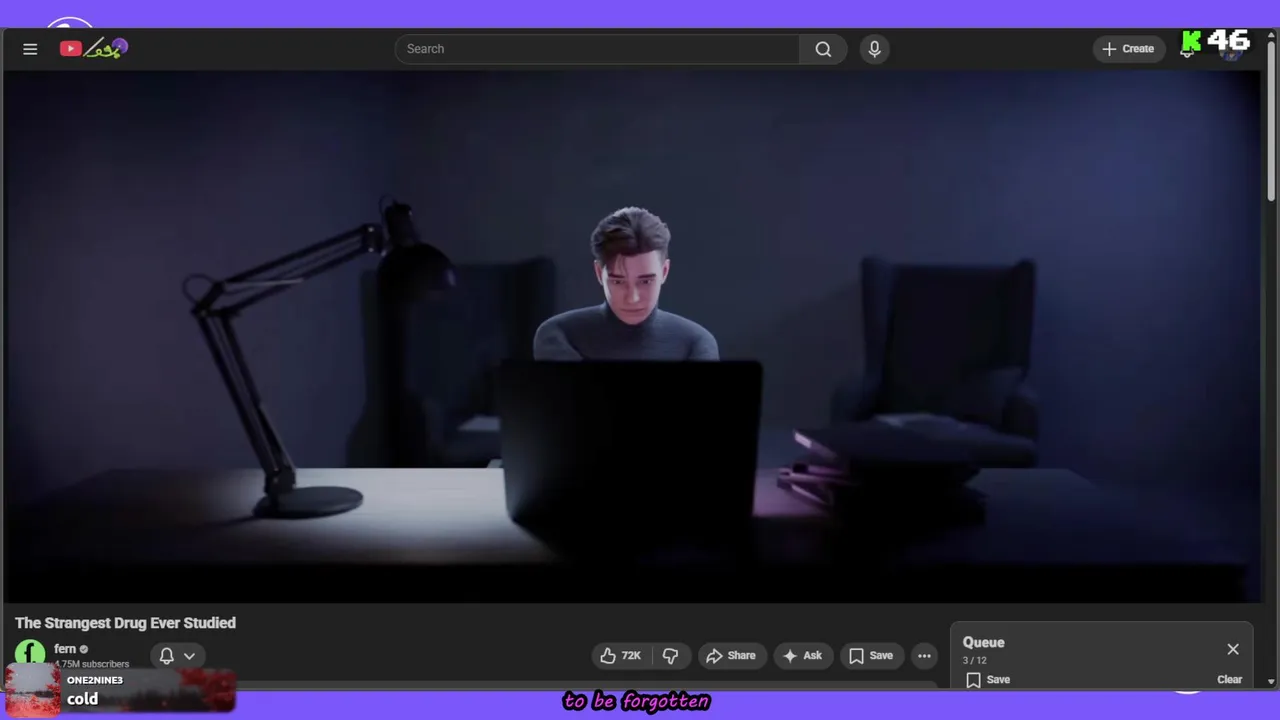The image size is (1280, 720).
Task: Click the page vertical scrollbar thumb
Action: pos(1271,120)
